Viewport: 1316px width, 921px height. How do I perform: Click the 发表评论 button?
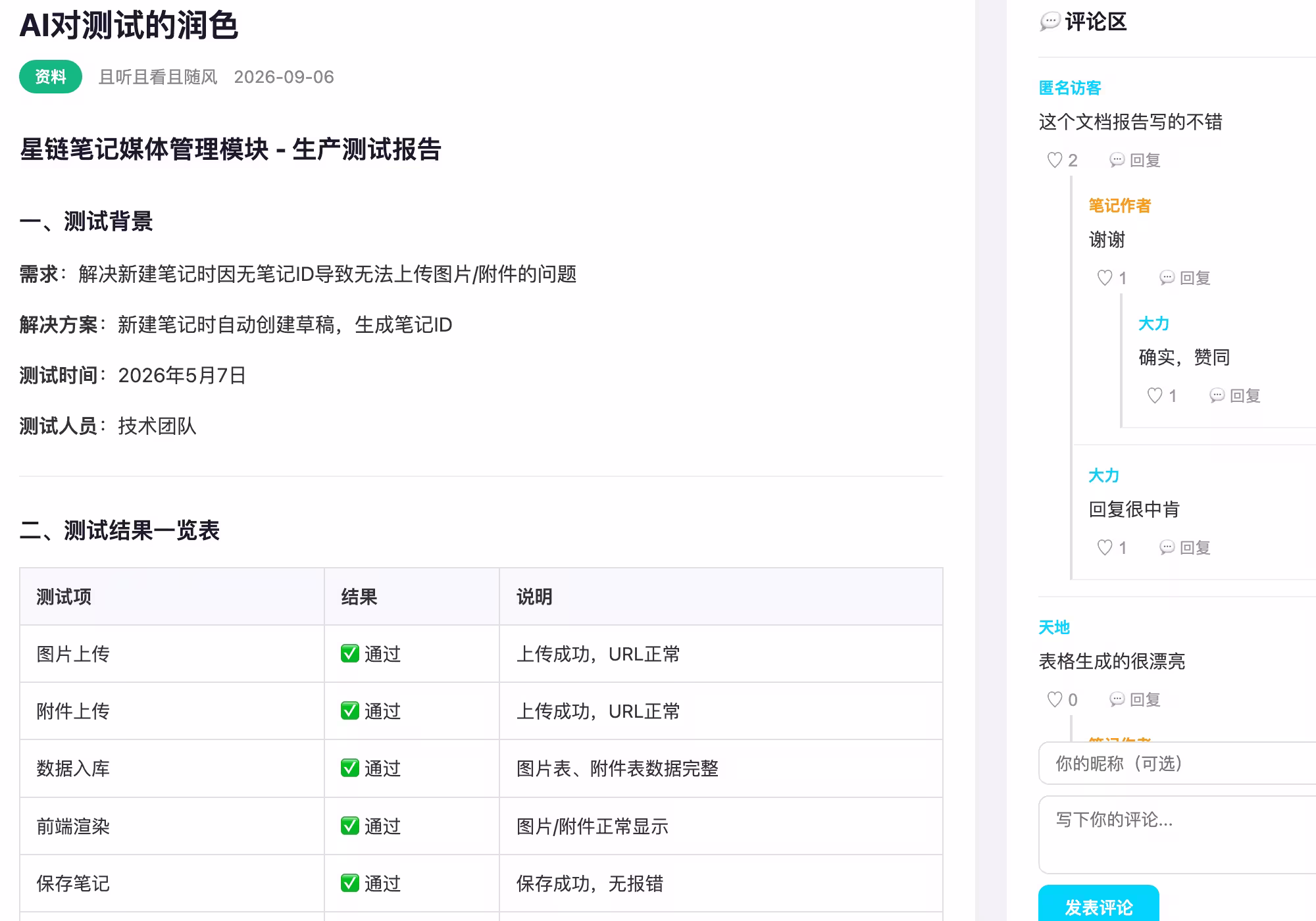click(1099, 907)
